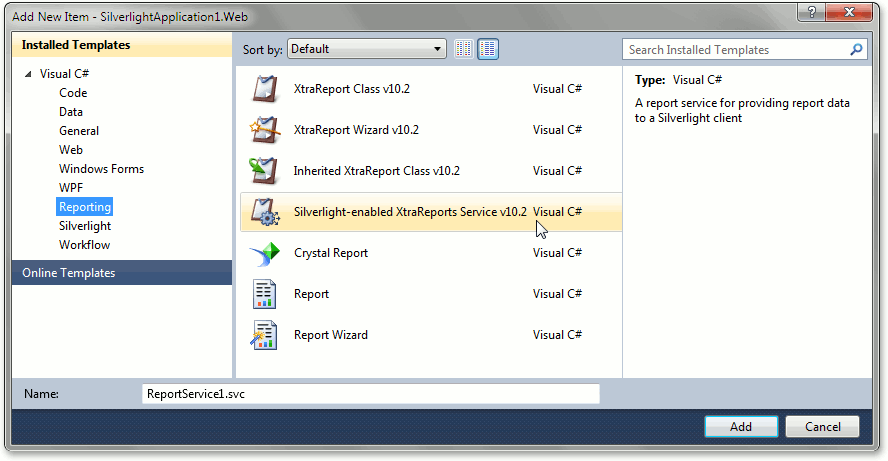The width and height of the screenshot is (888, 461).
Task: Click the Help question mark button
Action: [x=811, y=12]
